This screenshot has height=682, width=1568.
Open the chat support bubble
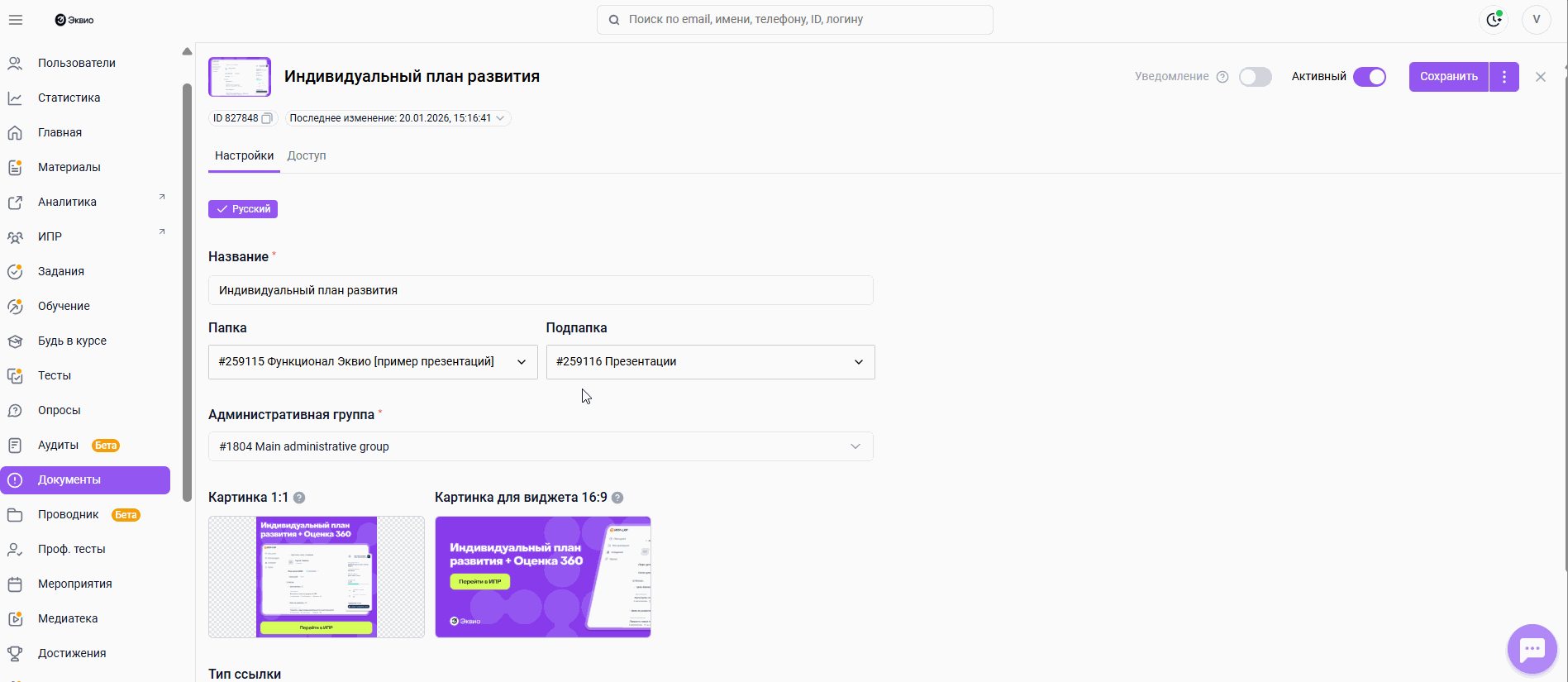[1532, 649]
